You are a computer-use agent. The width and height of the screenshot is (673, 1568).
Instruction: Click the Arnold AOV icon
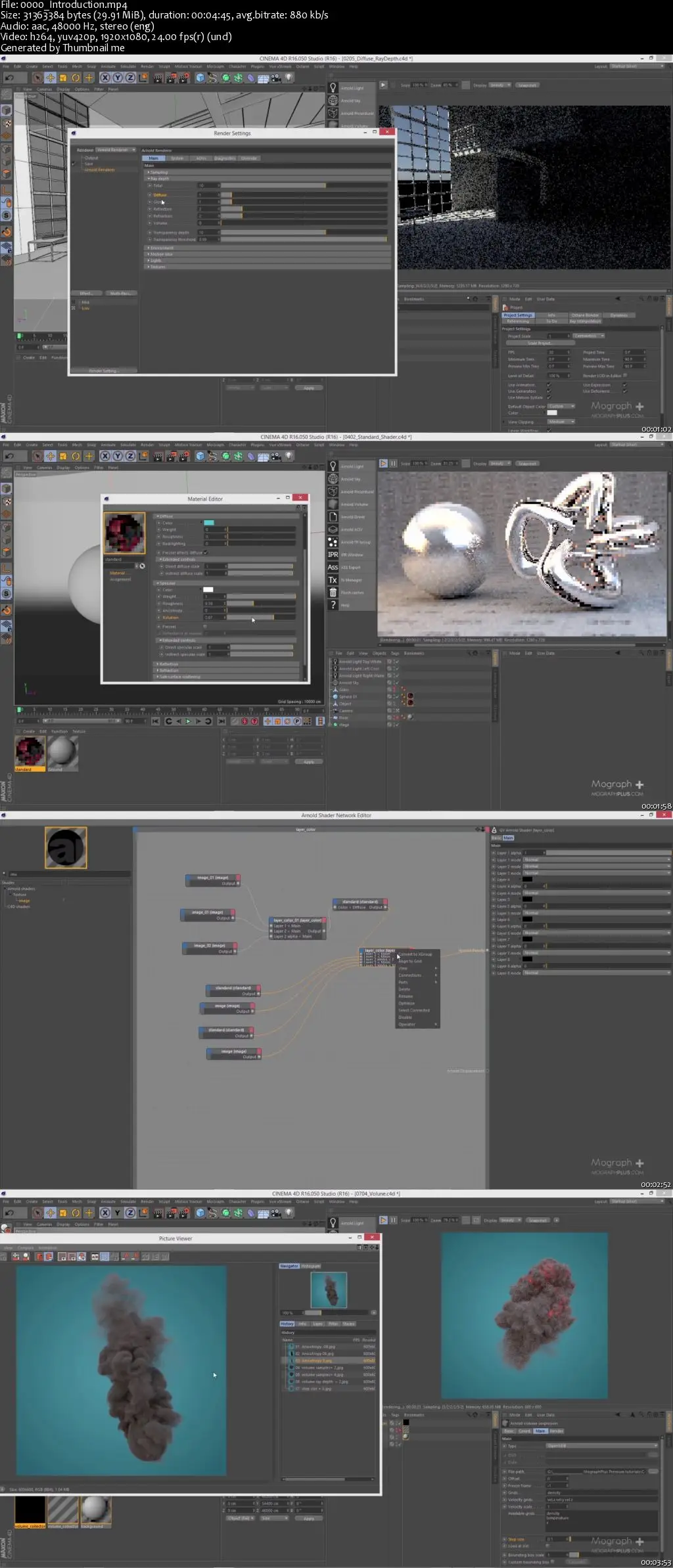tap(333, 529)
